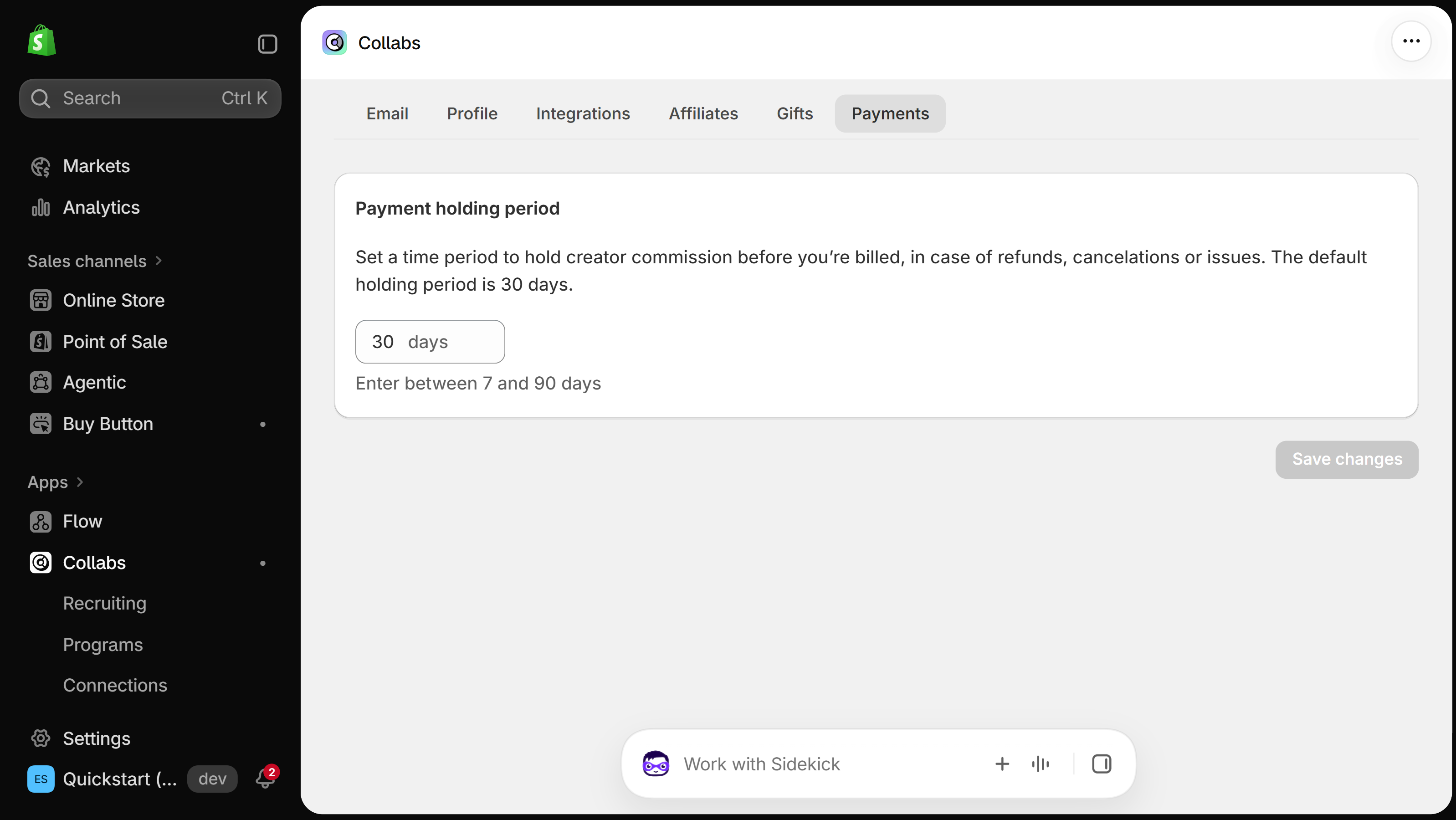
Task: Open Markets globe icon
Action: tap(41, 167)
